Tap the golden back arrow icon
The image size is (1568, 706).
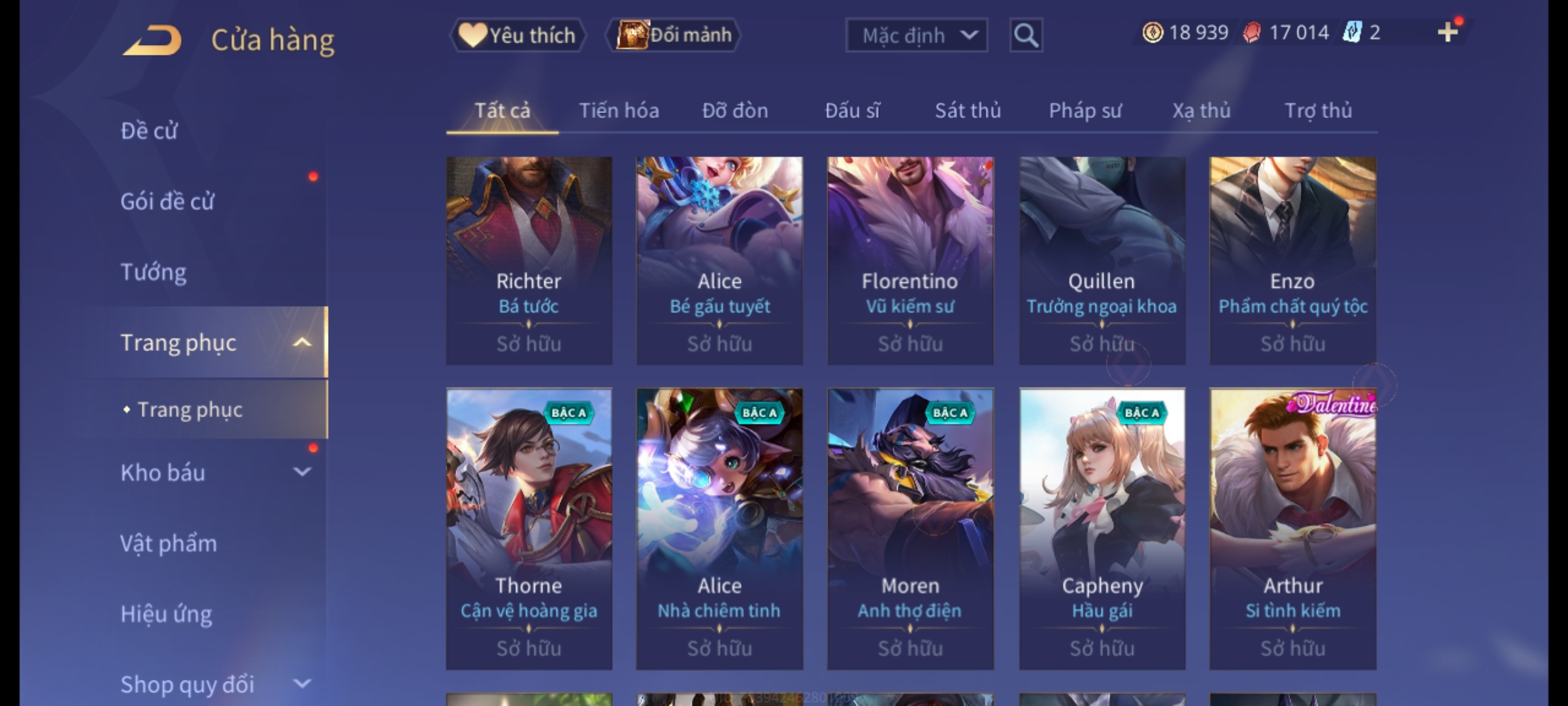[x=152, y=41]
